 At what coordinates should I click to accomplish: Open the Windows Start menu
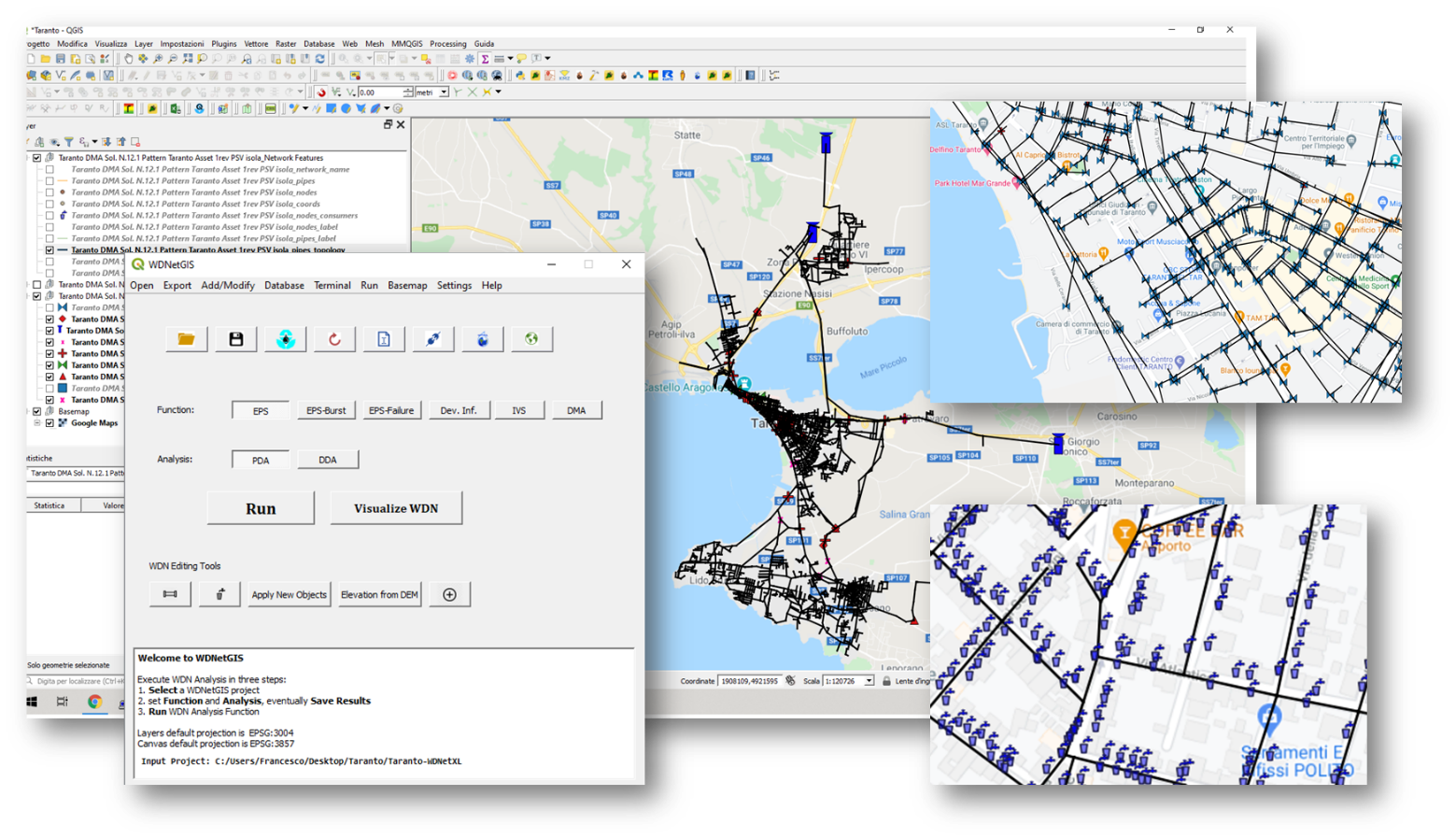point(32,702)
